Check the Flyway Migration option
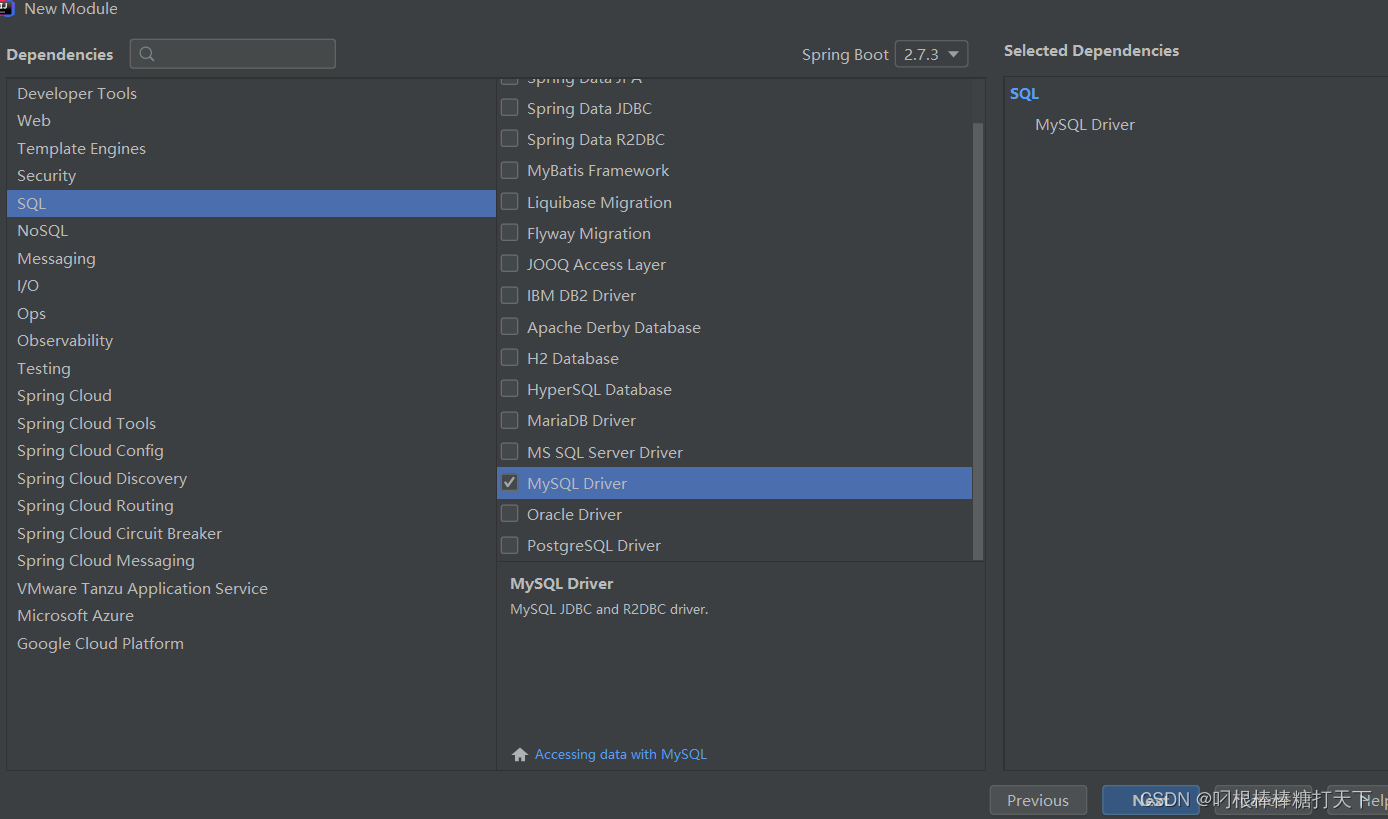Image resolution: width=1388 pixels, height=819 pixels. tap(509, 232)
